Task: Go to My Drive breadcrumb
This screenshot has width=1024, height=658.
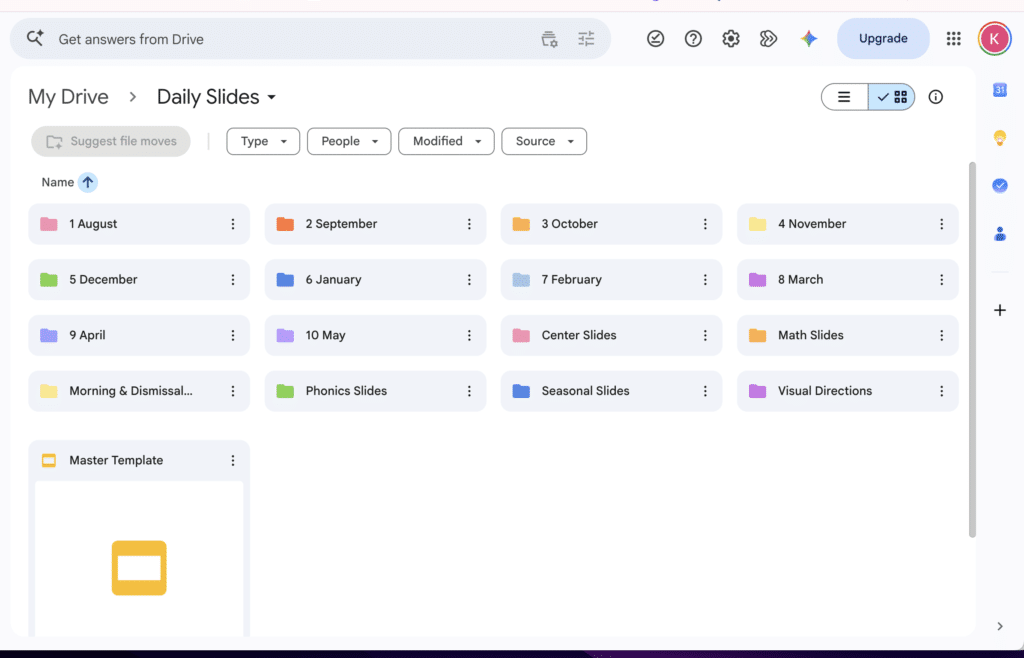Action: (x=68, y=97)
